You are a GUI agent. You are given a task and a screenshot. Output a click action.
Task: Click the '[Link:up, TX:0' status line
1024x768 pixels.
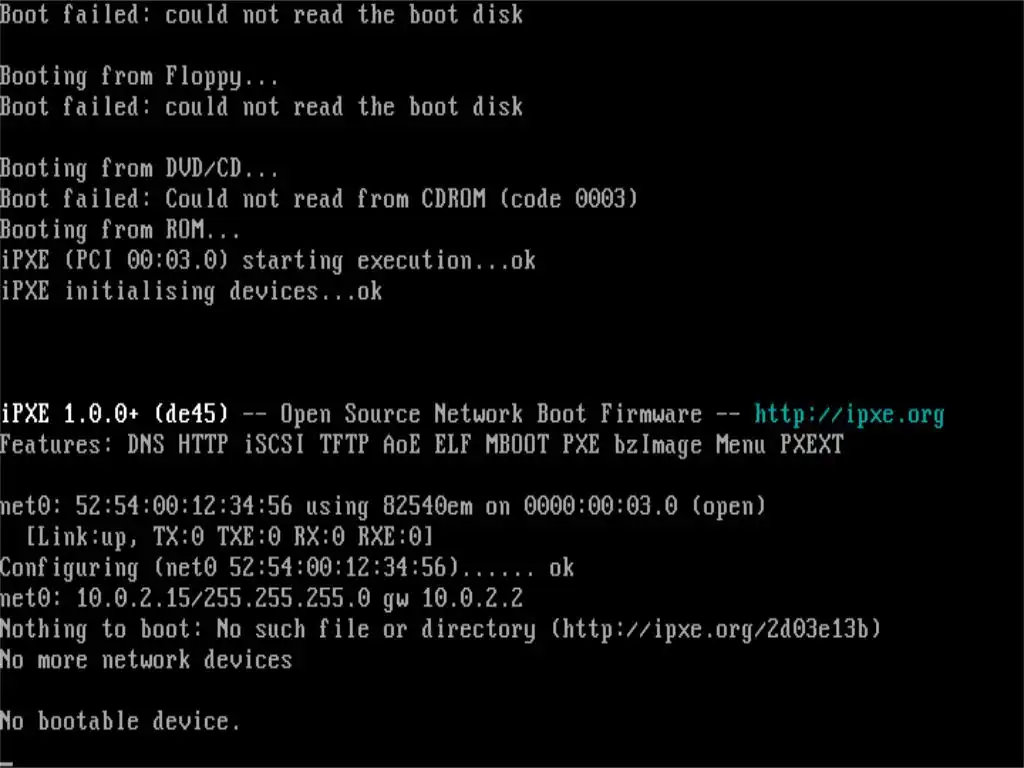point(229,537)
